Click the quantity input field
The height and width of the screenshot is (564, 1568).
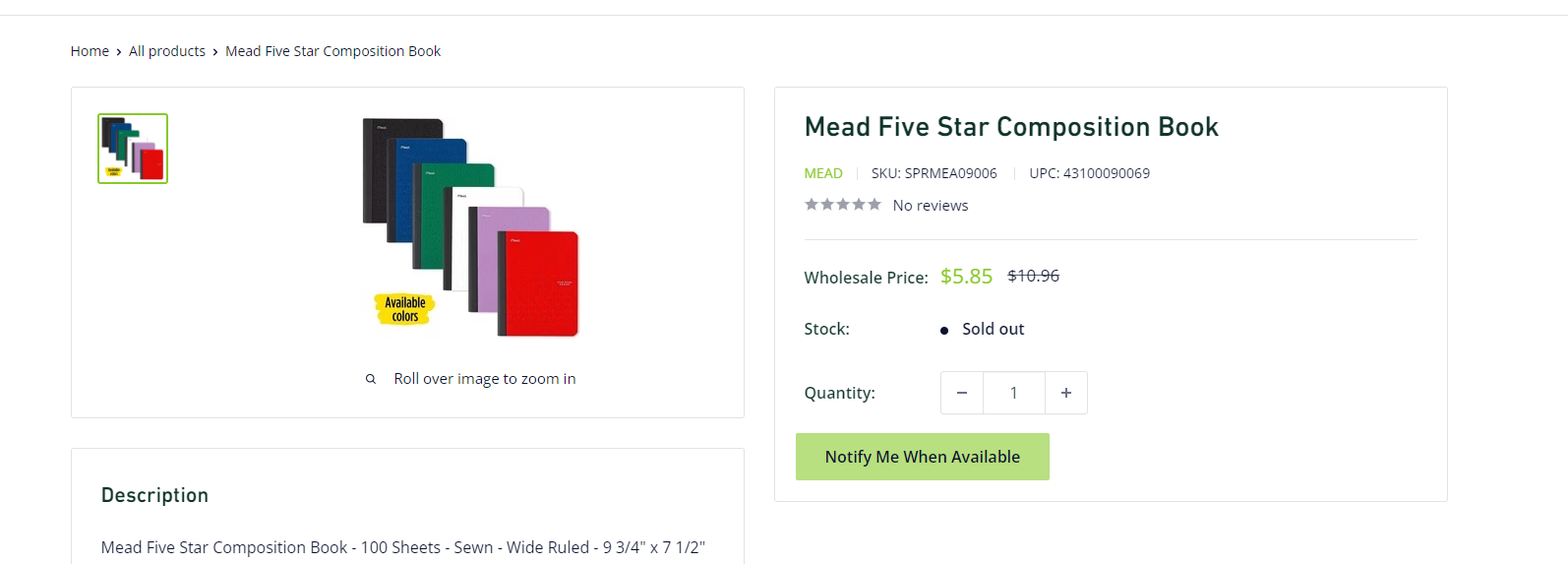point(1014,393)
